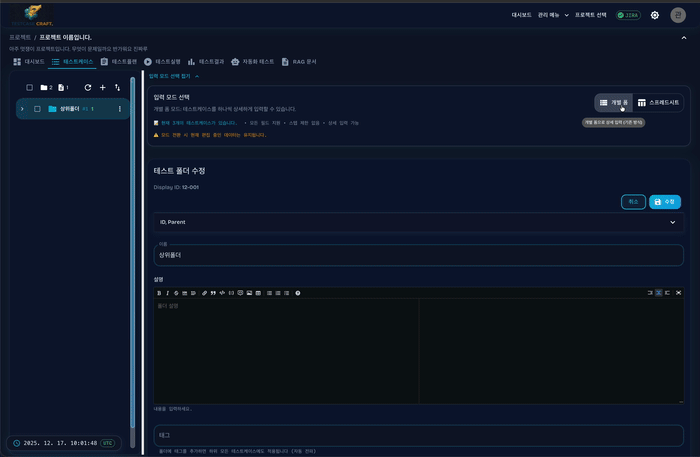The image size is (700, 457).
Task: Click the 수정 save button
Action: pyautogui.click(x=665, y=201)
